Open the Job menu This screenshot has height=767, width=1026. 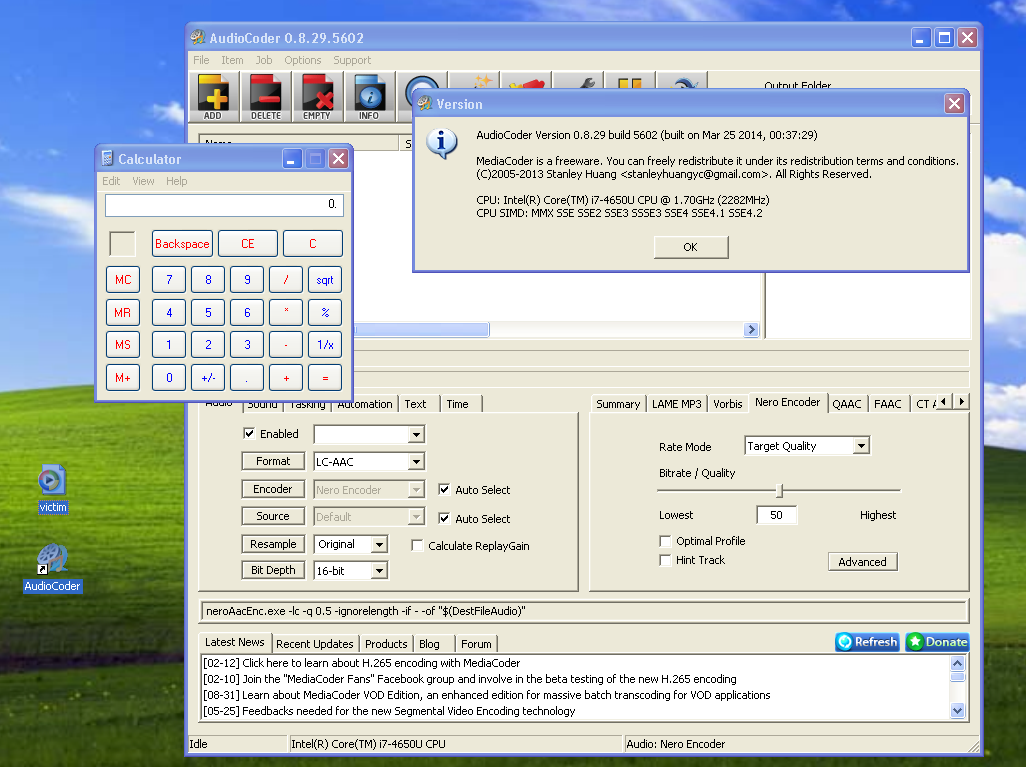click(x=264, y=60)
